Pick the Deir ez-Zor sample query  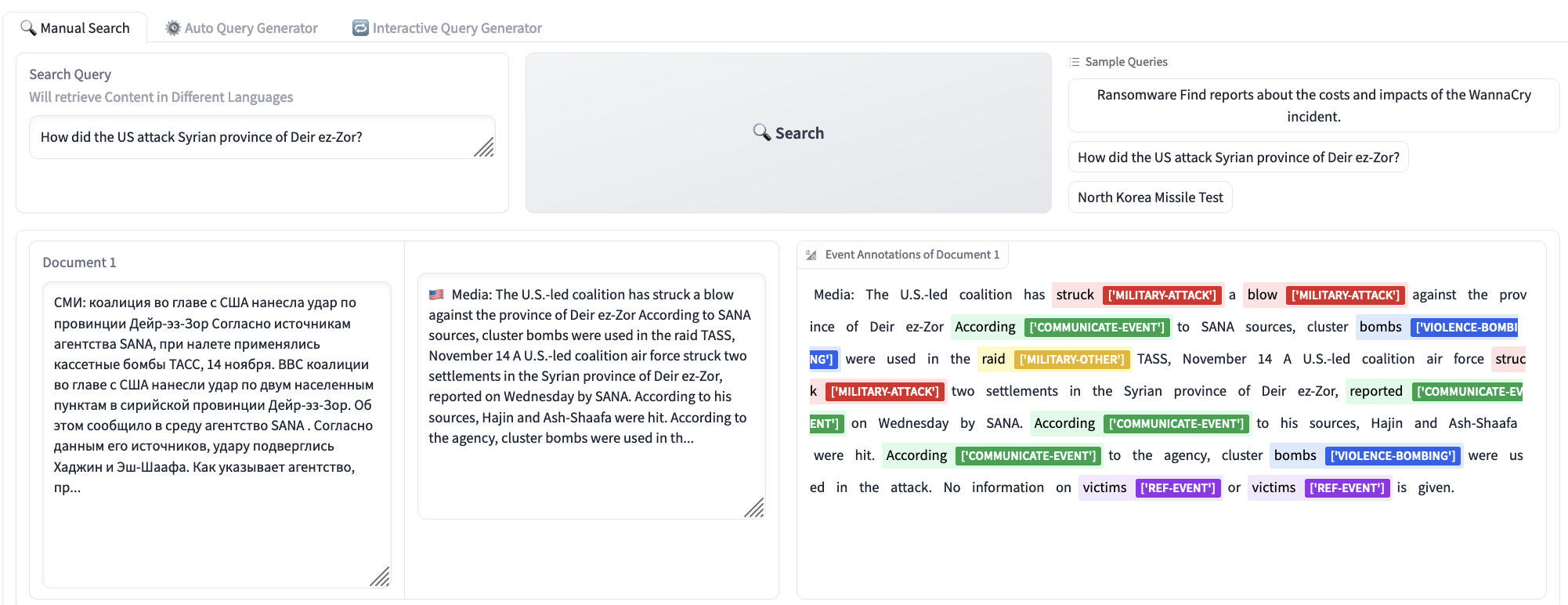(x=1237, y=157)
